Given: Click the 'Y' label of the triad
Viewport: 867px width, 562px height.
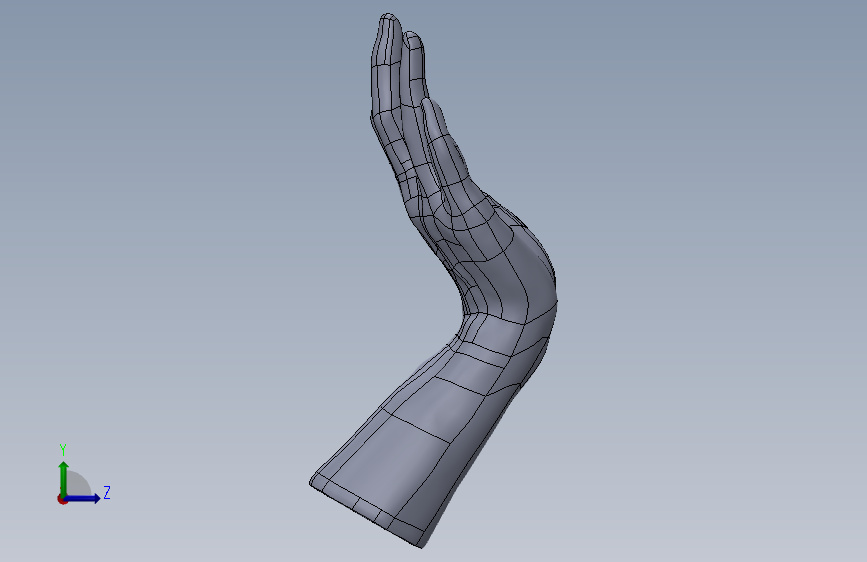Looking at the screenshot, I should 63,450.
